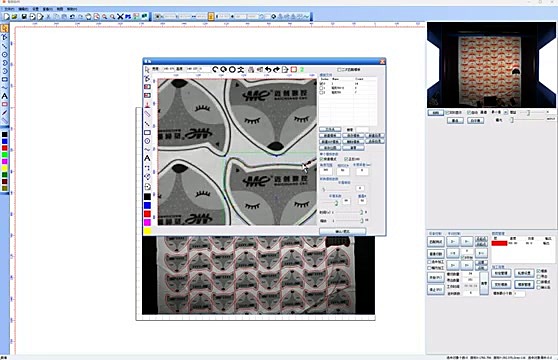Click the first numeric field under dialog checkboxes
558x360 pixels.
coord(326,171)
